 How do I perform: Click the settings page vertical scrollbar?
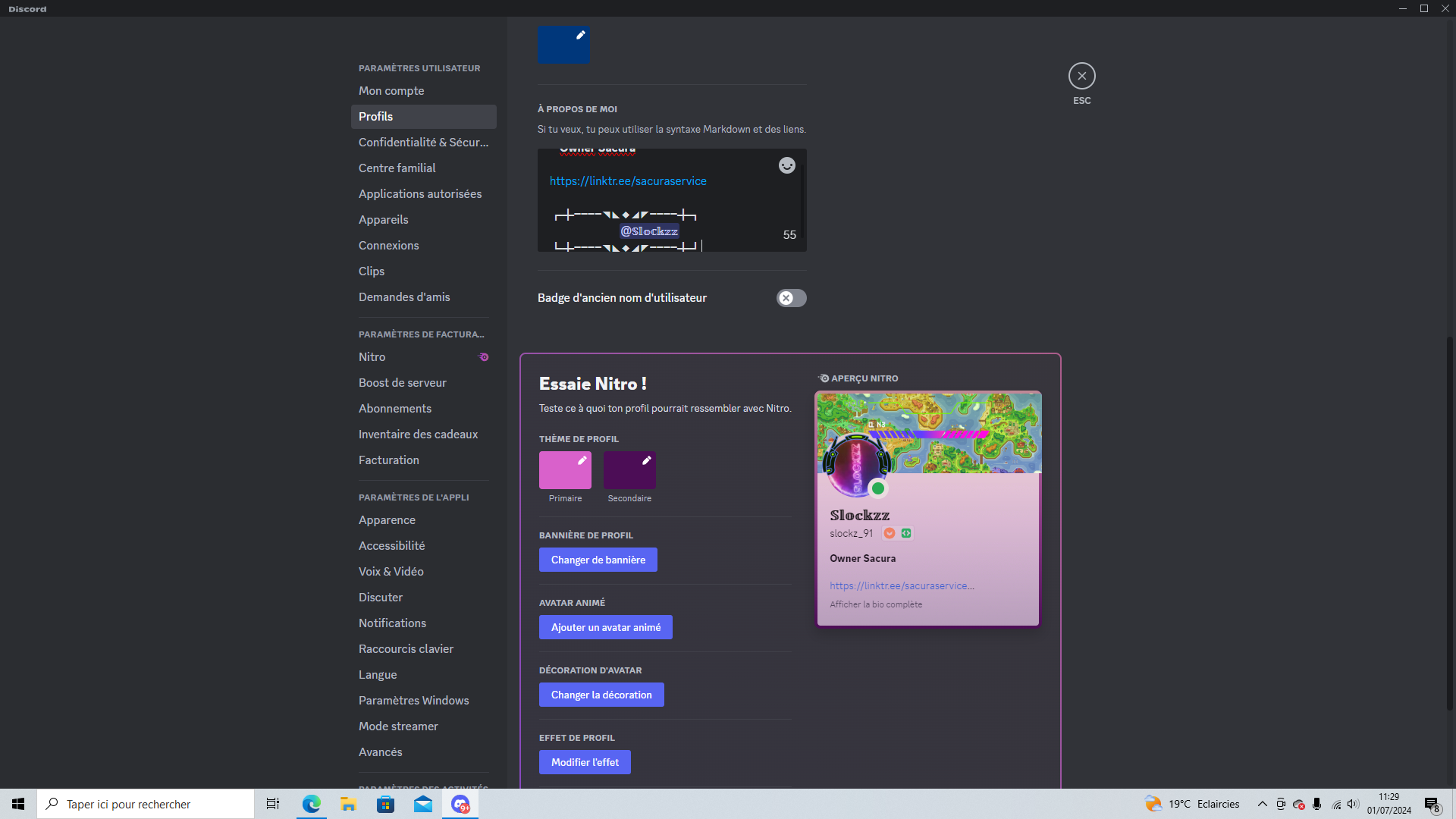[x=1450, y=523]
